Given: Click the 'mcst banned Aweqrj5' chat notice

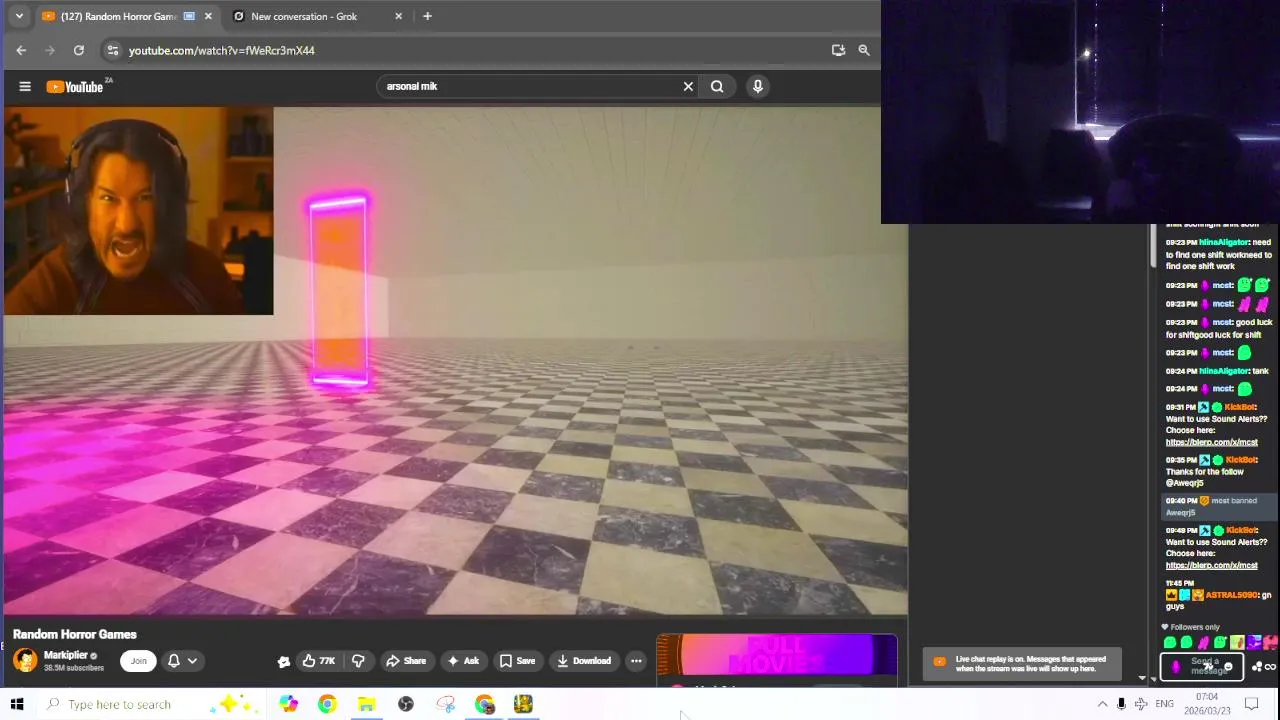Looking at the screenshot, I should point(1218,506).
